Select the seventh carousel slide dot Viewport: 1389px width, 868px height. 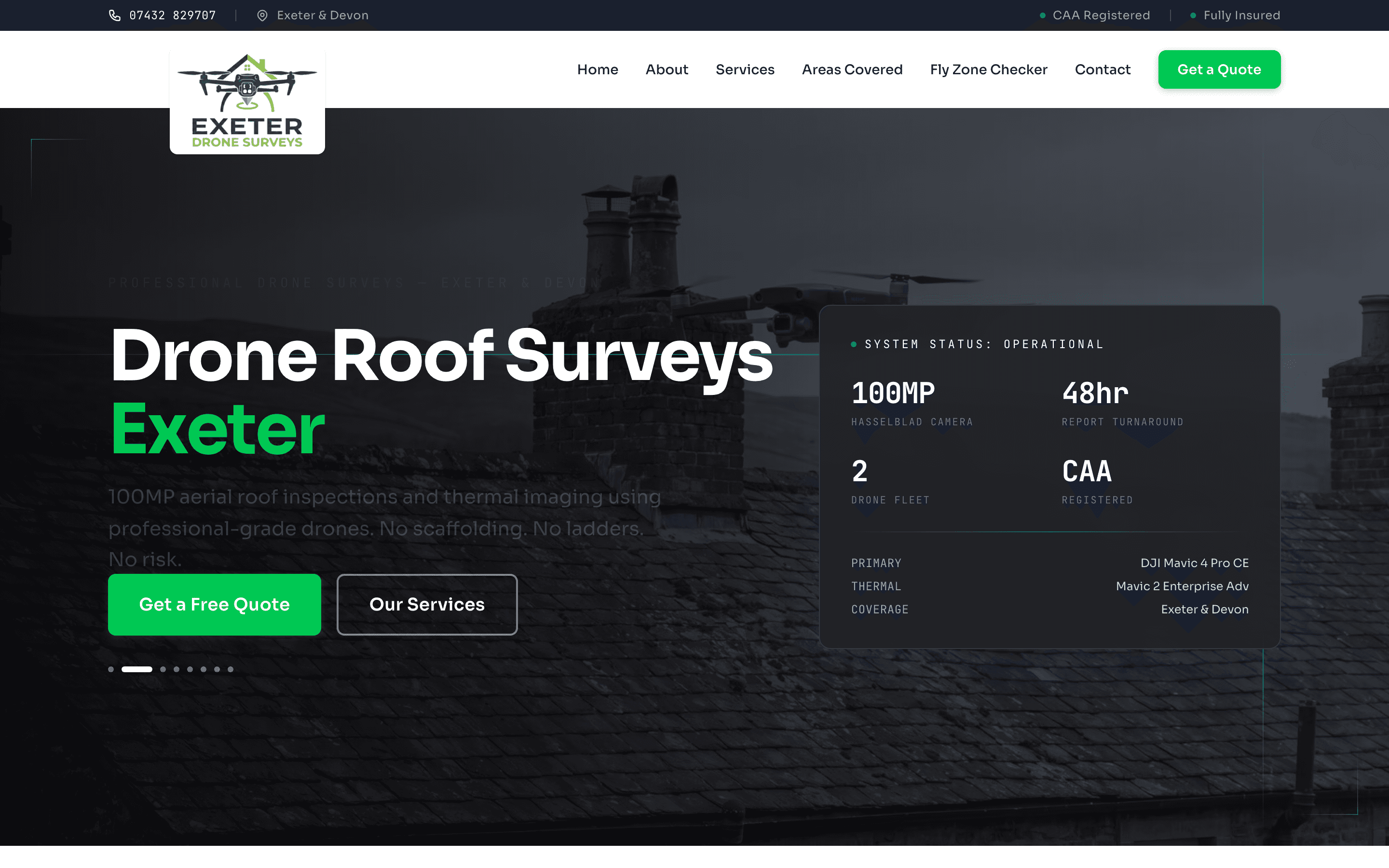click(x=217, y=669)
